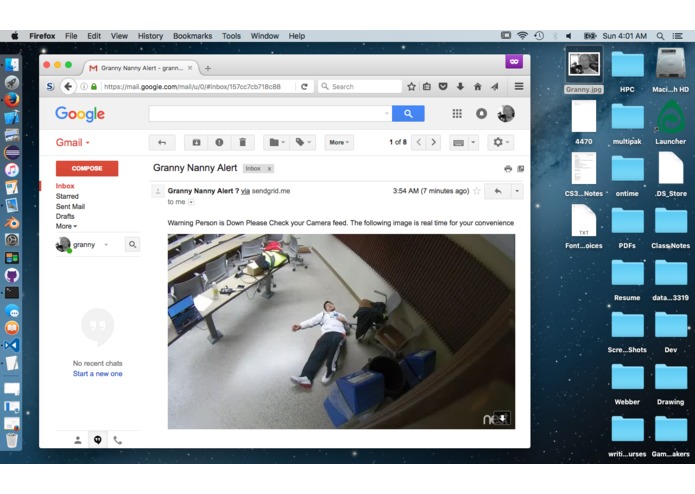Click the blue Google search button

pyautogui.click(x=408, y=114)
